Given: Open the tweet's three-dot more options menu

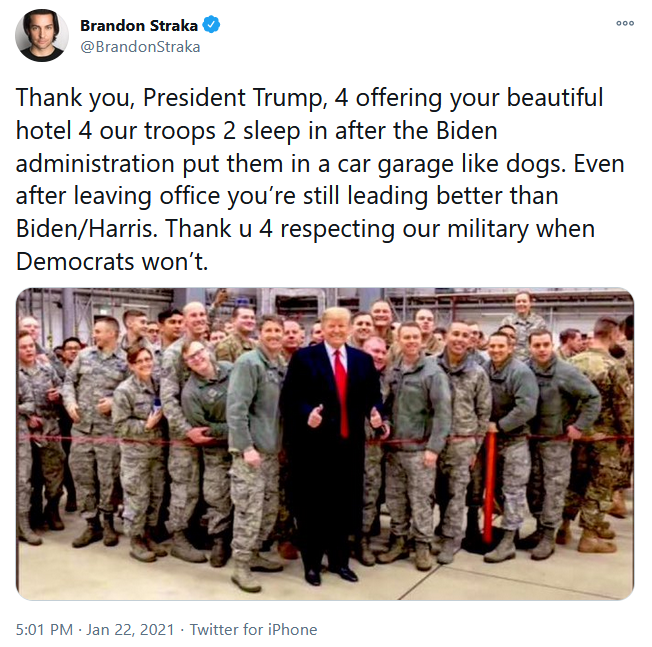Looking at the screenshot, I should [625, 23].
